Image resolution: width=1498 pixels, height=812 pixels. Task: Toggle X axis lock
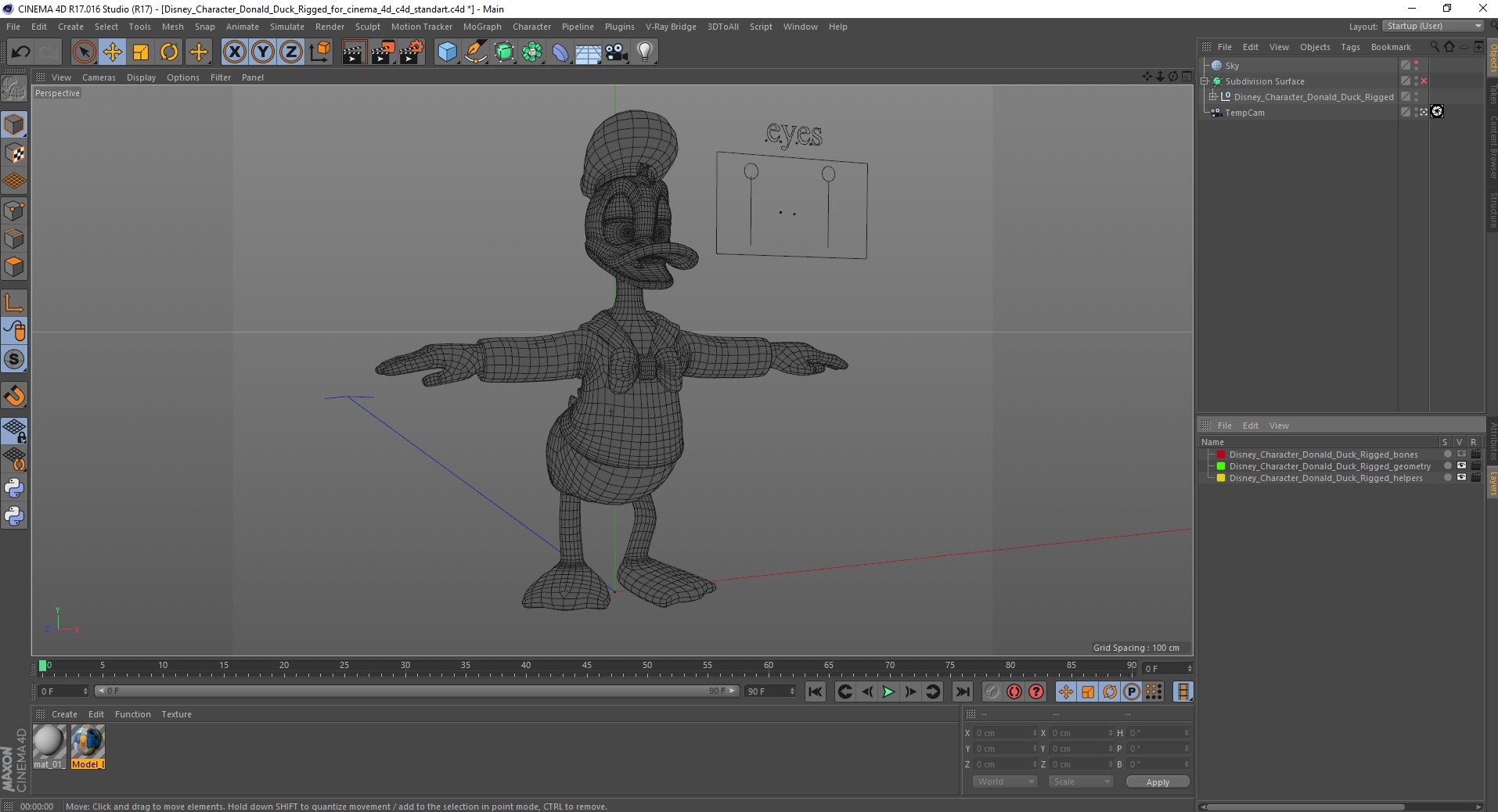point(234,52)
